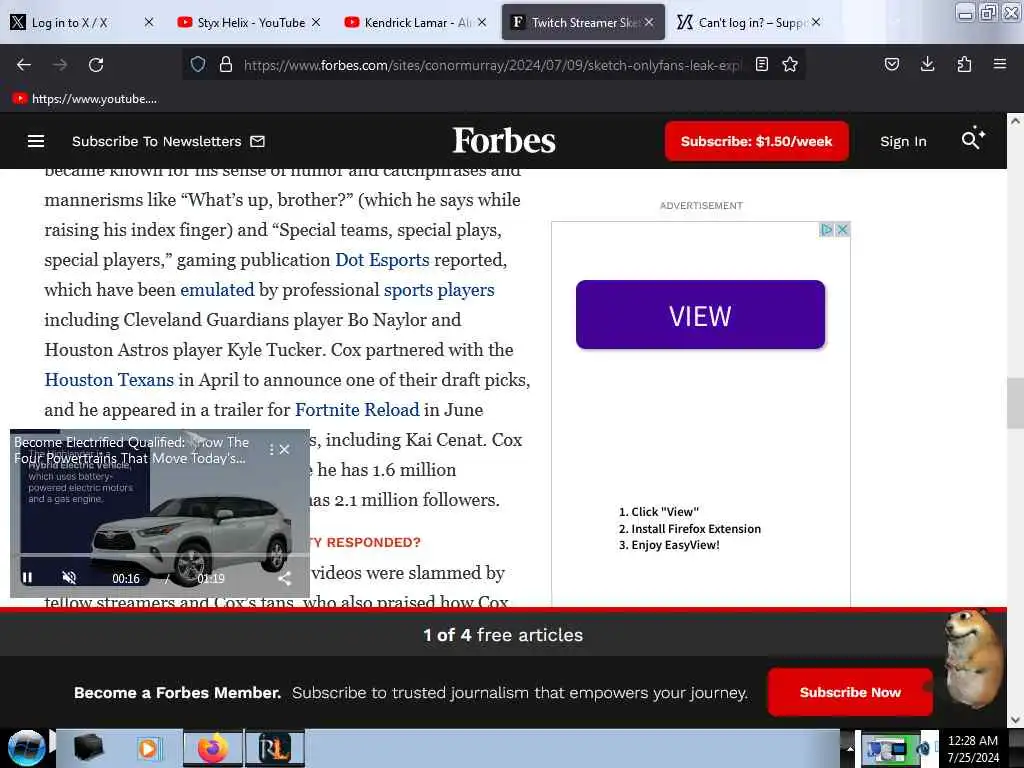Click the Subscribe: $1.50/week button
1024x768 pixels.
[x=756, y=141]
